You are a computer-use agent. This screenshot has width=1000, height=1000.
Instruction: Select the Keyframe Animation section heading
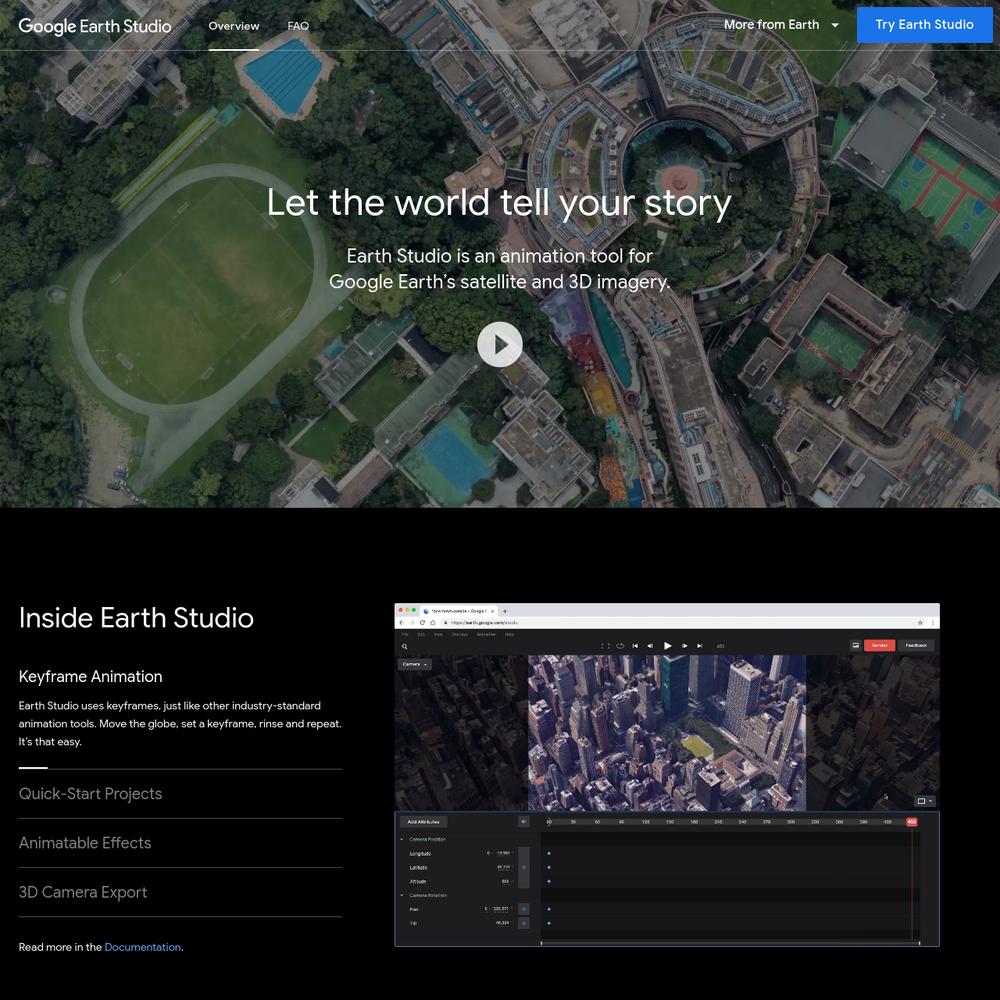tap(91, 676)
